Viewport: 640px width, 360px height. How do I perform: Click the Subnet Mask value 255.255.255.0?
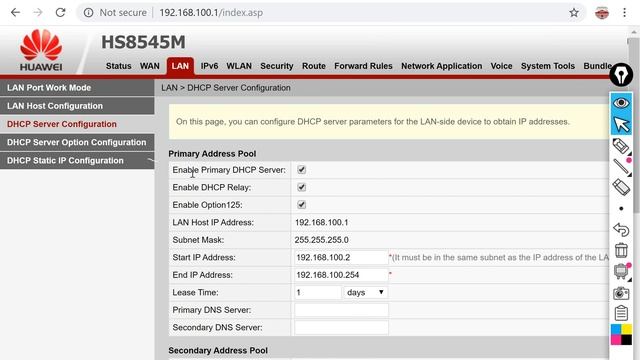[321, 240]
